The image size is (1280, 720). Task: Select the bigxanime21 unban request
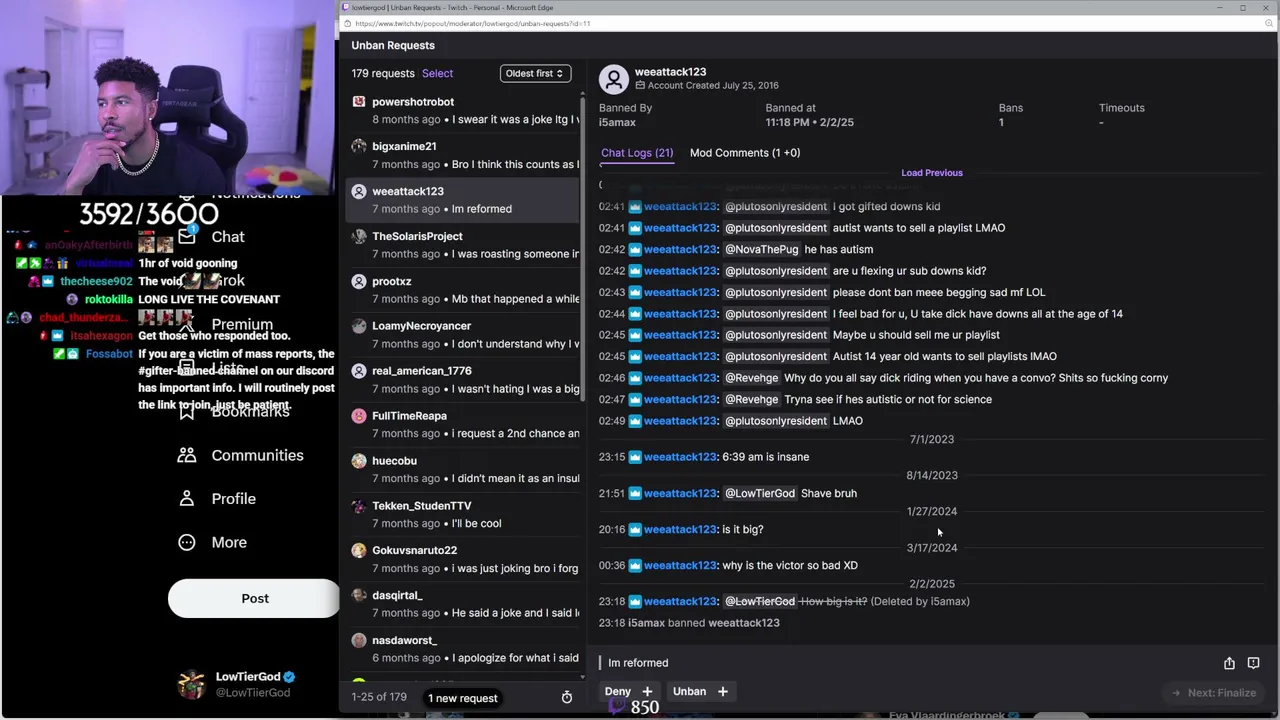point(463,155)
